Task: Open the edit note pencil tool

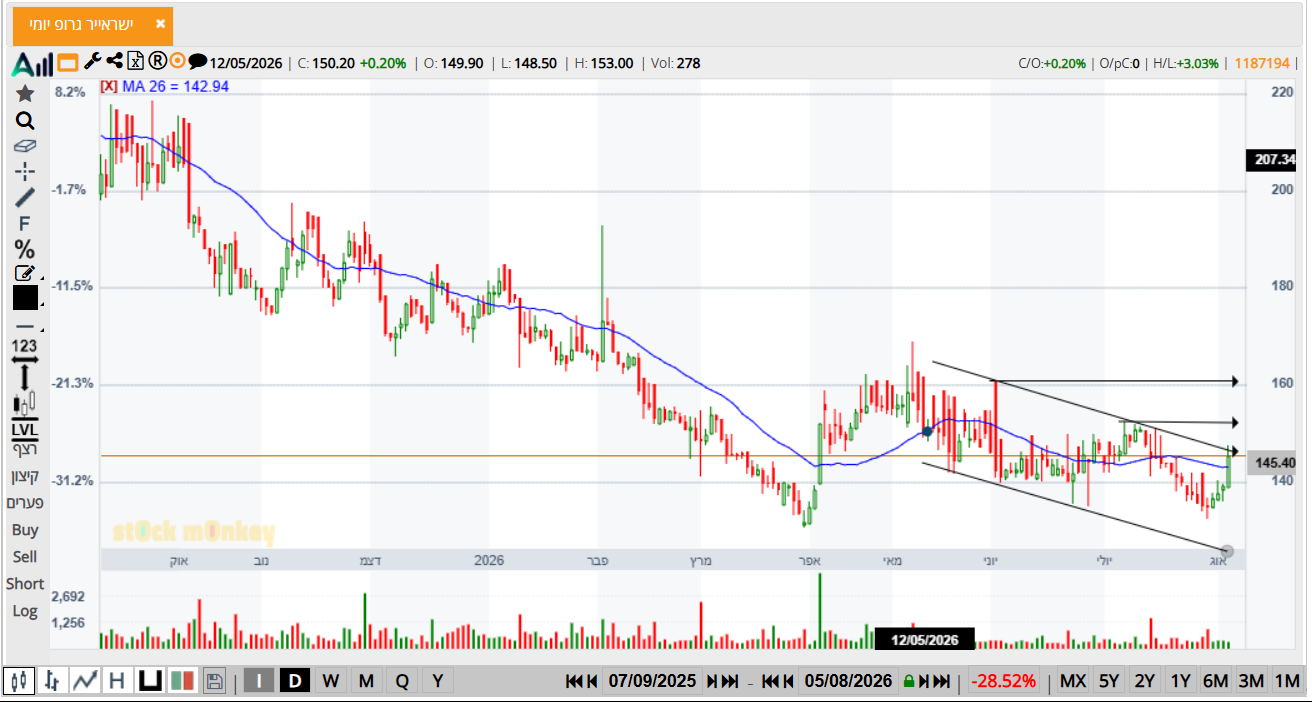Action: pyautogui.click(x=25, y=273)
